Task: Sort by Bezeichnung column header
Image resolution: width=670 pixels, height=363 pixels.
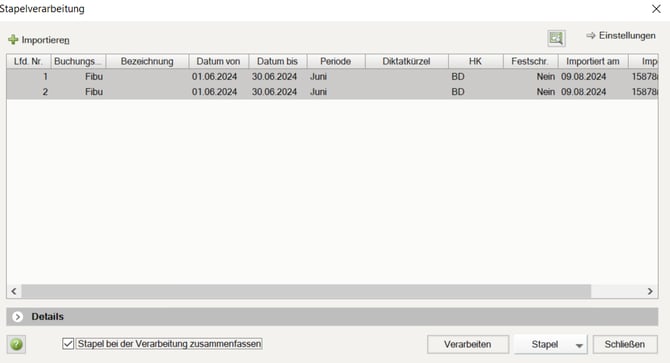Action: [147, 61]
